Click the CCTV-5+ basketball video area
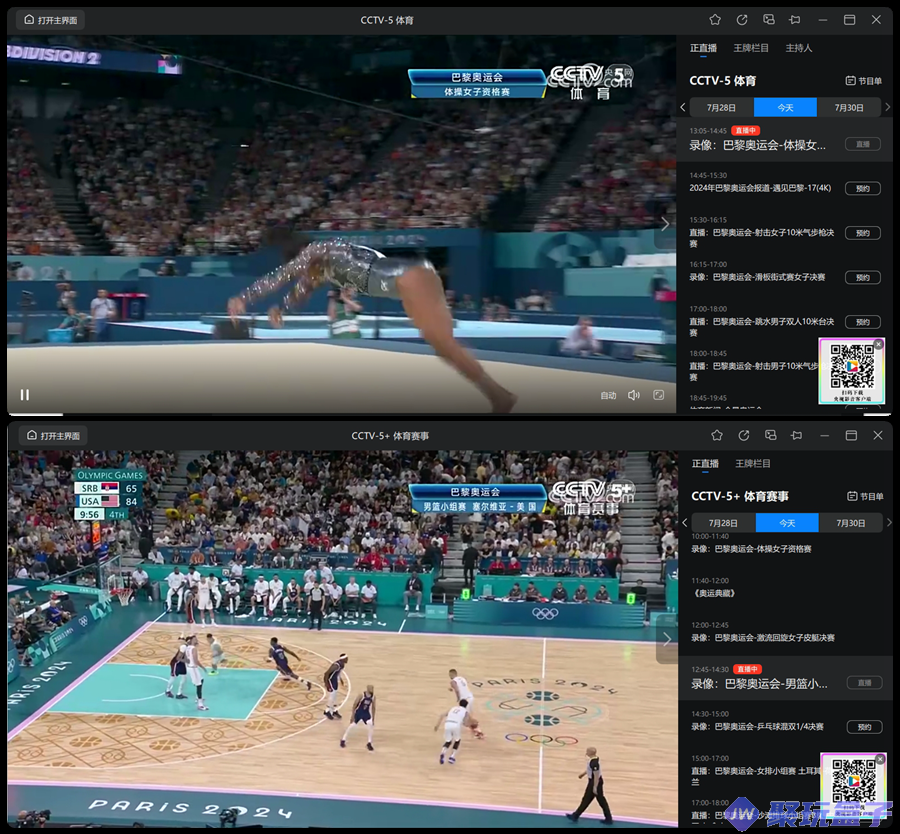900x834 pixels. coord(342,639)
